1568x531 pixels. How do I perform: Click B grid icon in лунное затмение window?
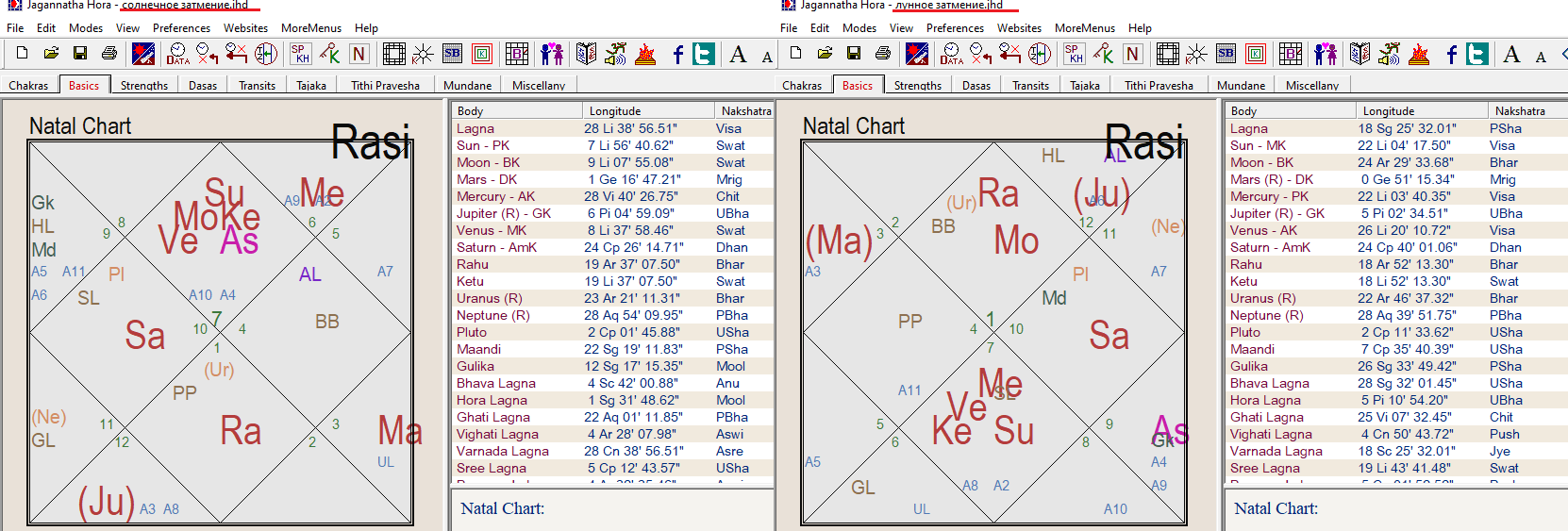tap(1290, 54)
